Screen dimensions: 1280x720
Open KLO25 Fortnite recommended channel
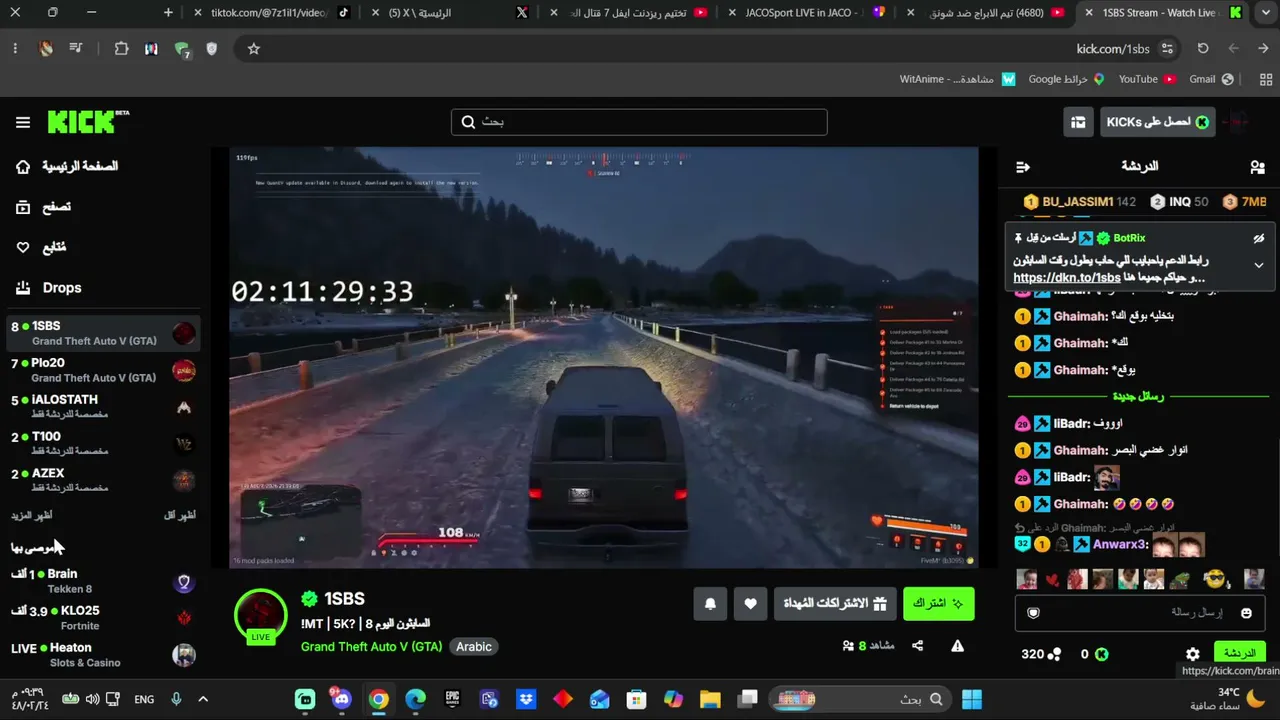pyautogui.click(x=103, y=618)
